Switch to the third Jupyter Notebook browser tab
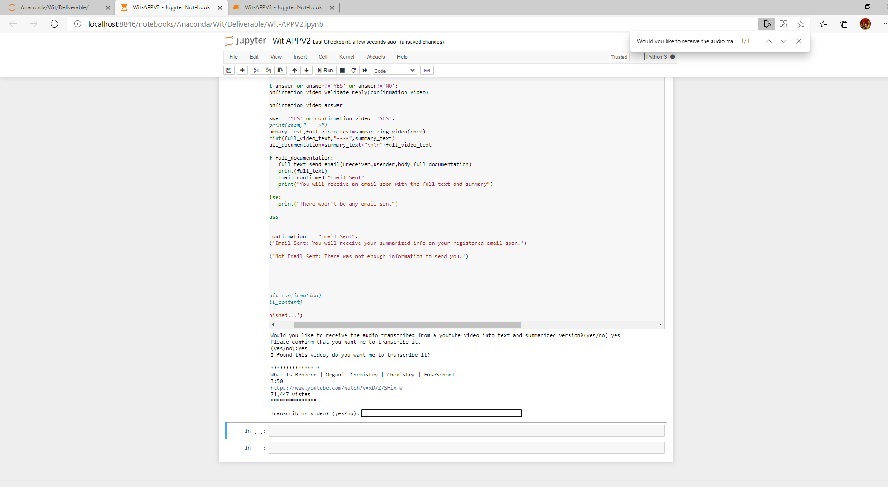The image size is (888, 488). pyautogui.click(x=283, y=7)
